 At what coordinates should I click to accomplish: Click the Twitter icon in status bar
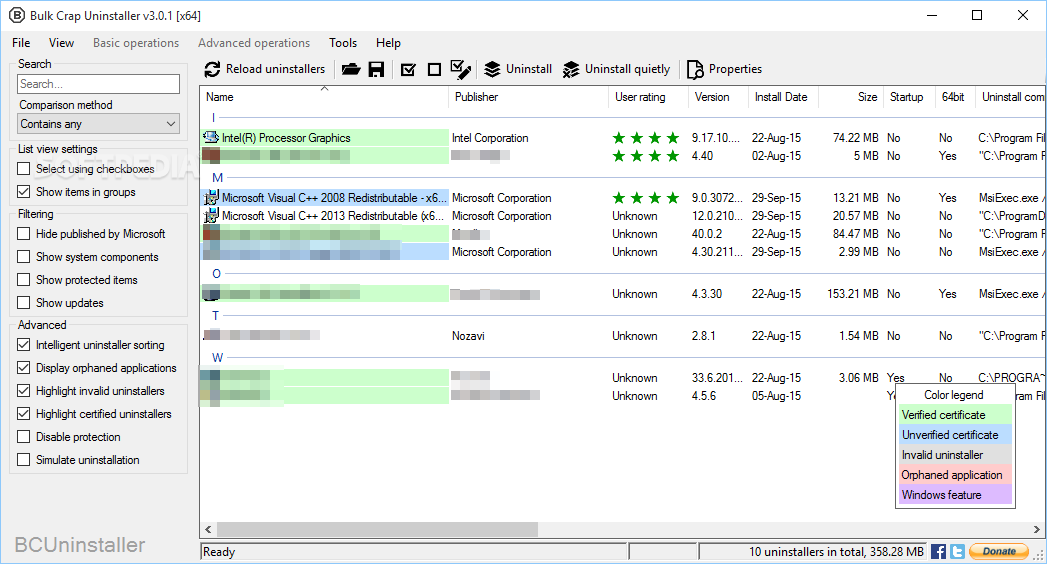pos(957,551)
